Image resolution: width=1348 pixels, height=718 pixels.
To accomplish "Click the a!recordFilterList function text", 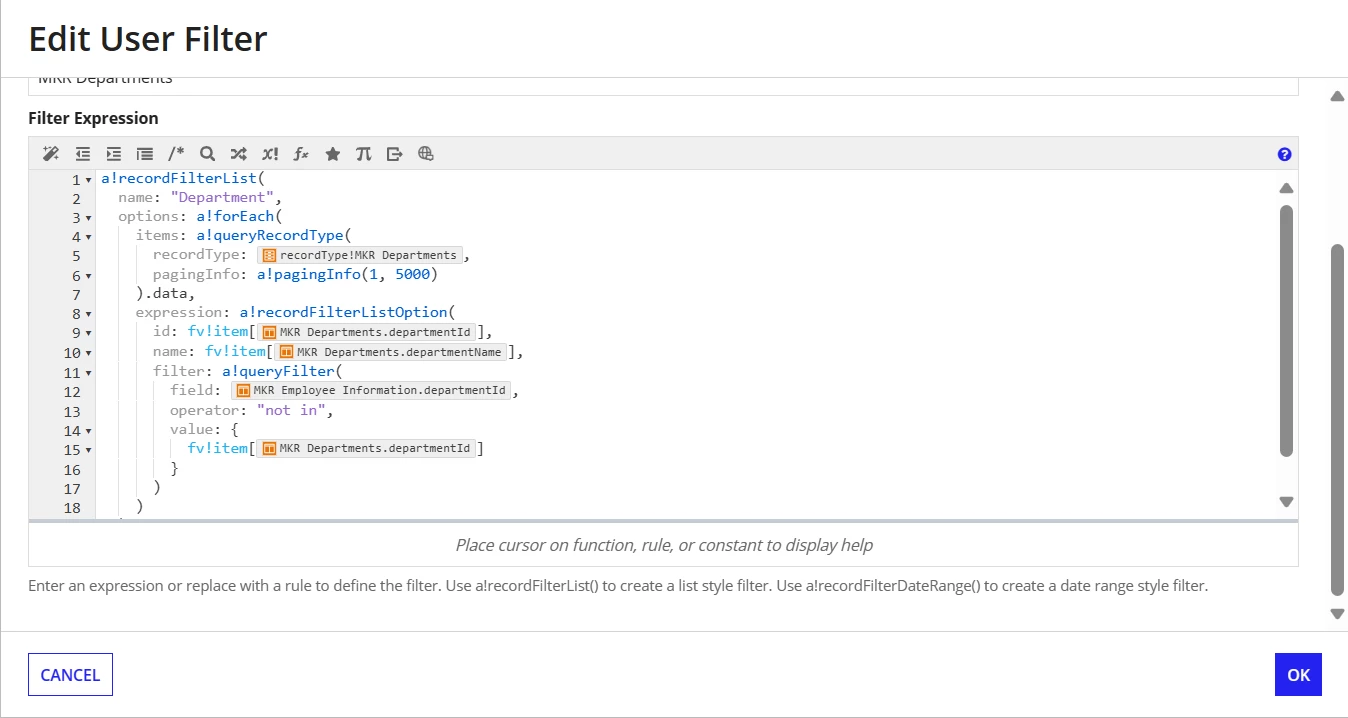I will (179, 178).
